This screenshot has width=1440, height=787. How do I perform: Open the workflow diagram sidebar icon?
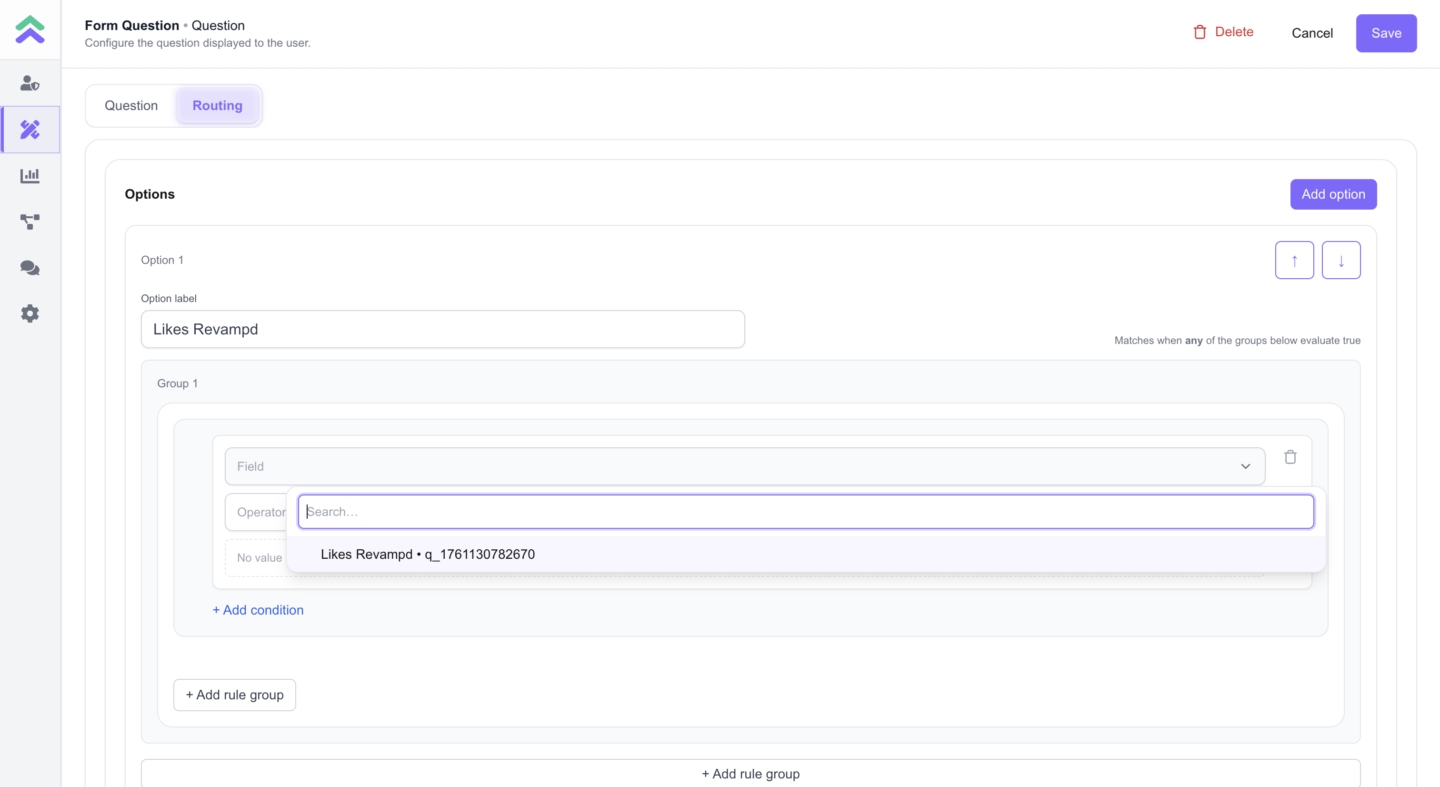[x=30, y=222]
